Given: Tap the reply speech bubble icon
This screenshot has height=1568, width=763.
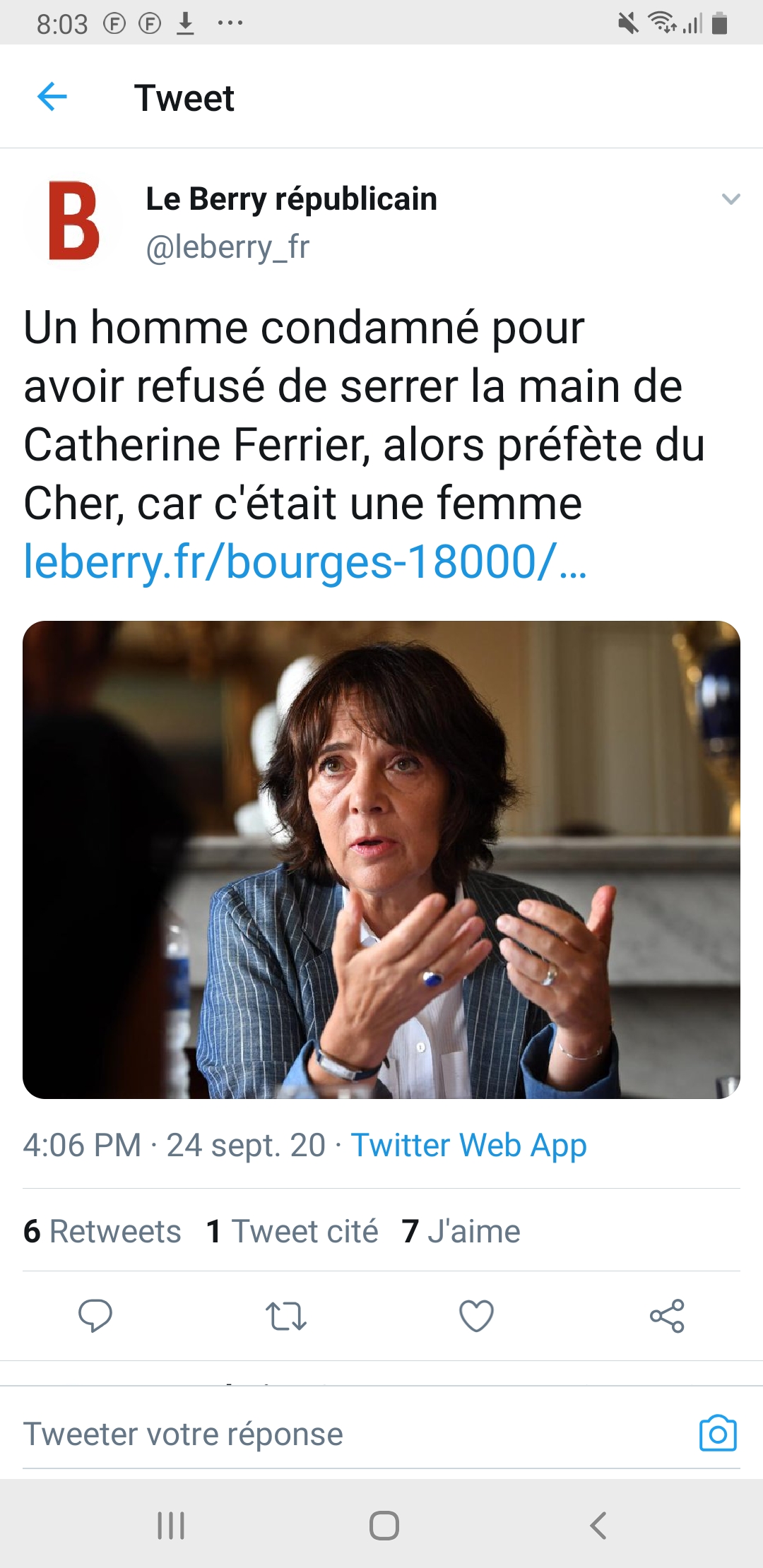Looking at the screenshot, I should click(x=95, y=1316).
